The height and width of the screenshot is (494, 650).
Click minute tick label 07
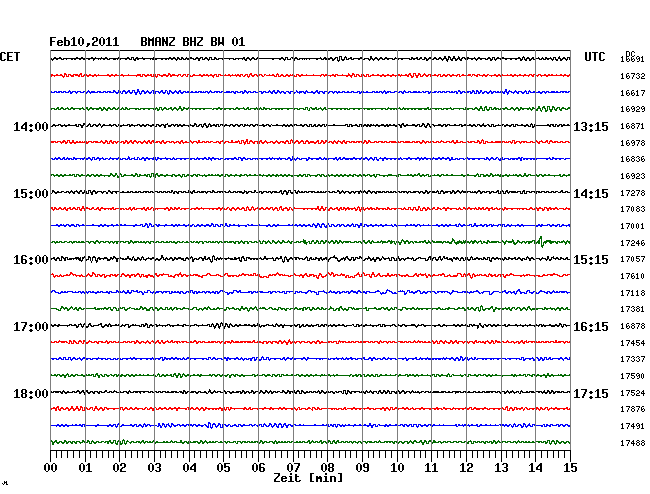(293, 468)
